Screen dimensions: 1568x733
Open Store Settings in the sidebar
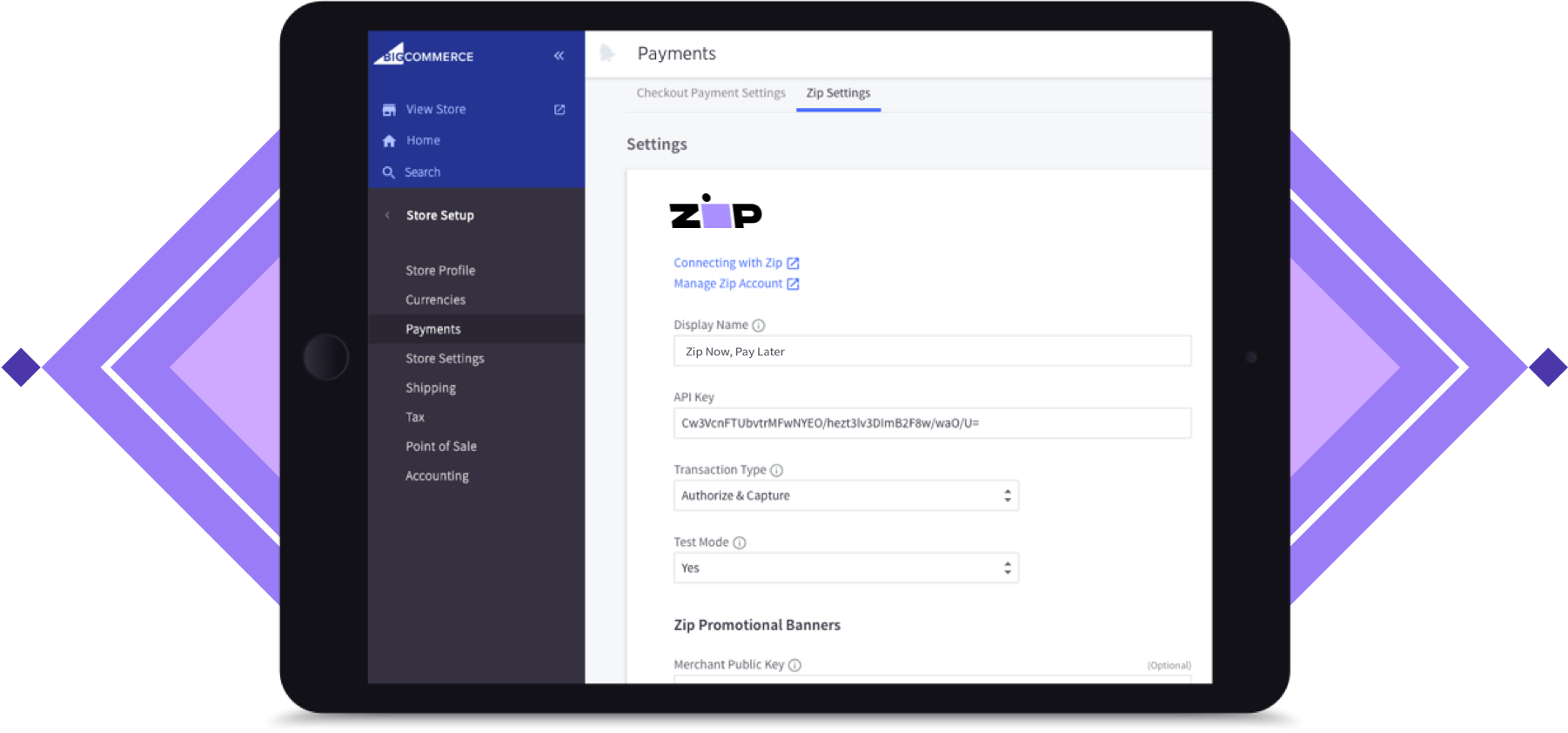tap(445, 359)
